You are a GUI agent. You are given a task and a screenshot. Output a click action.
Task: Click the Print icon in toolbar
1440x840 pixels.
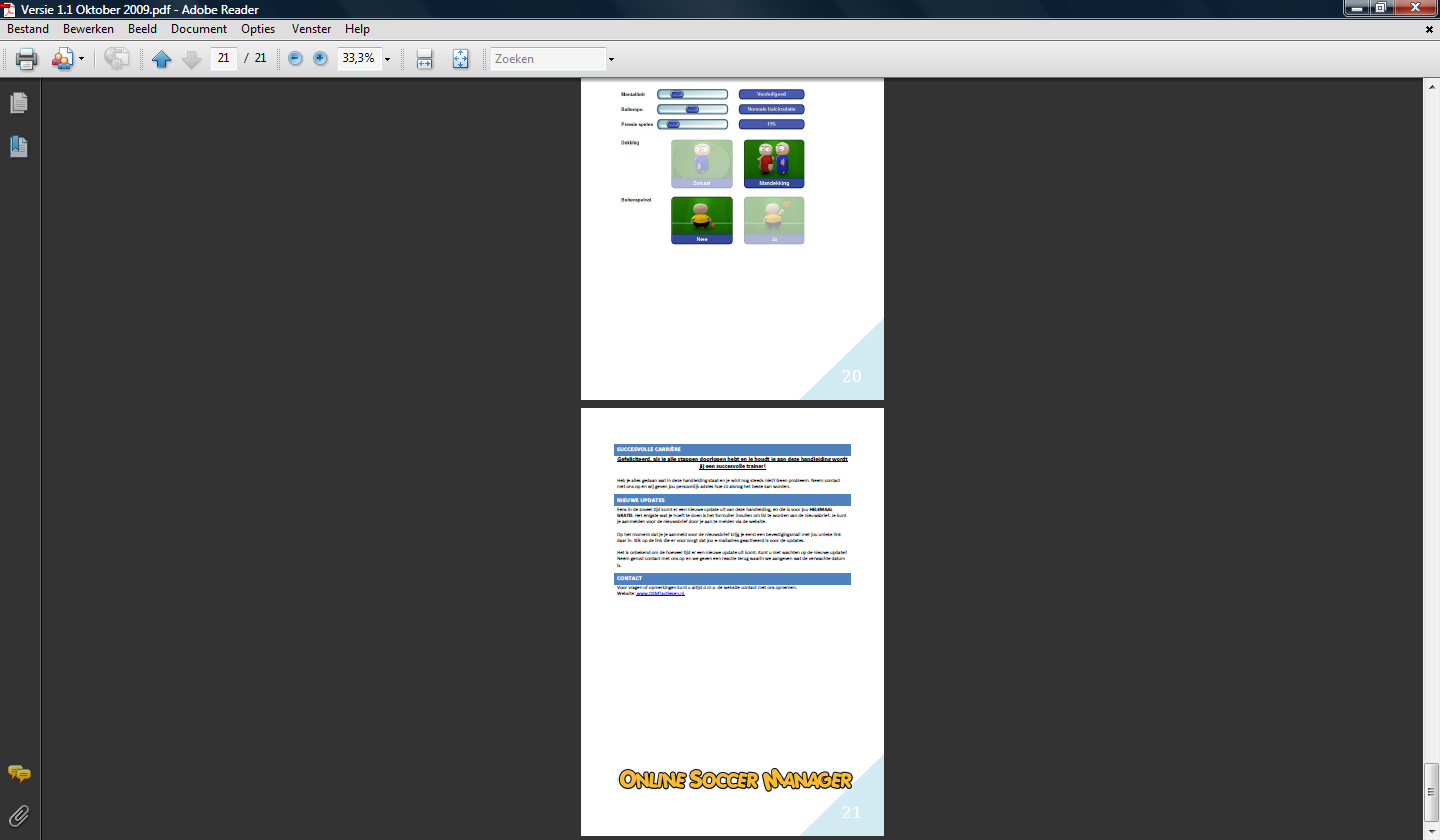(27, 59)
